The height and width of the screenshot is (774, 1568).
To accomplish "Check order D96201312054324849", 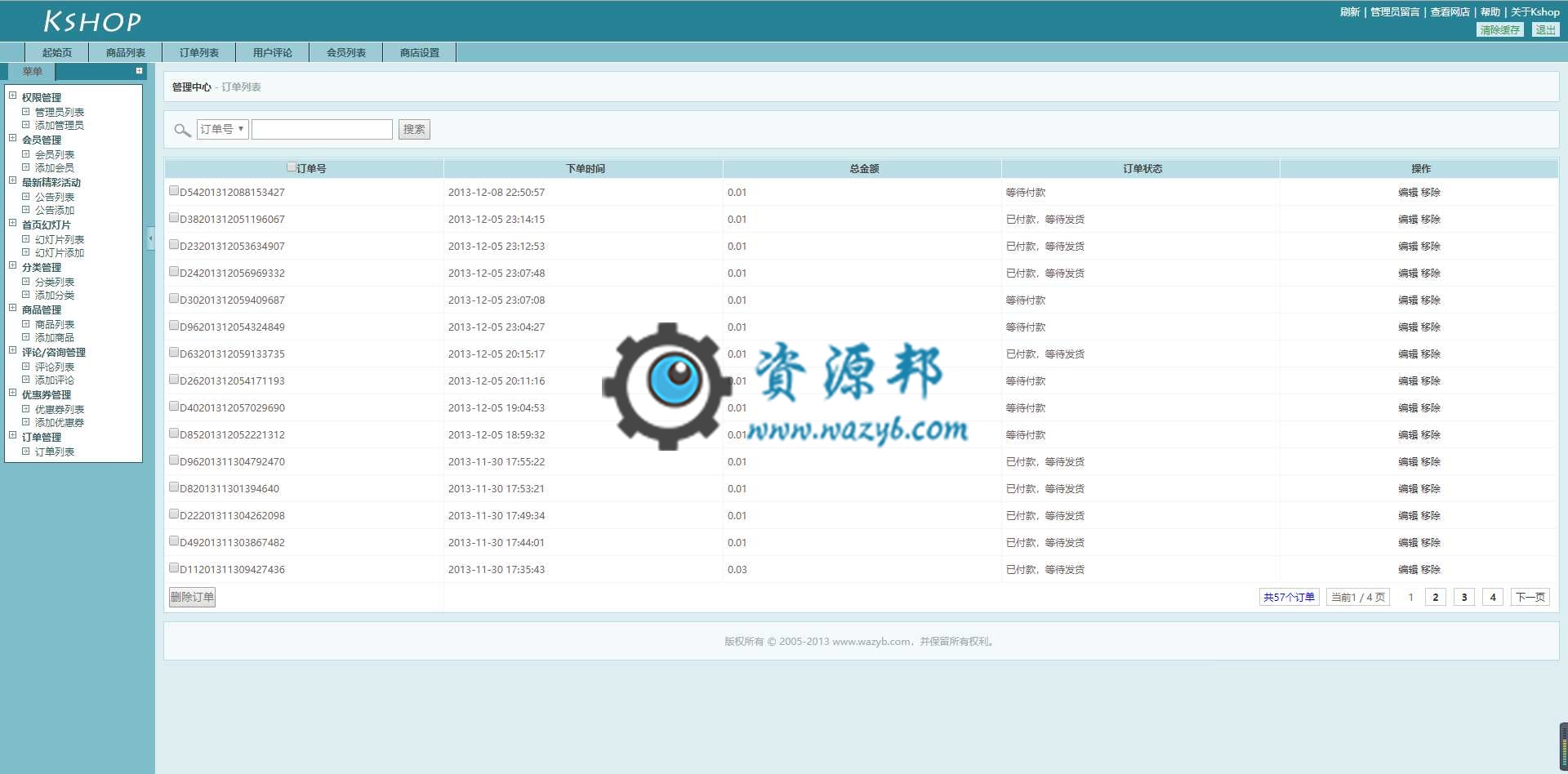I will click(174, 326).
